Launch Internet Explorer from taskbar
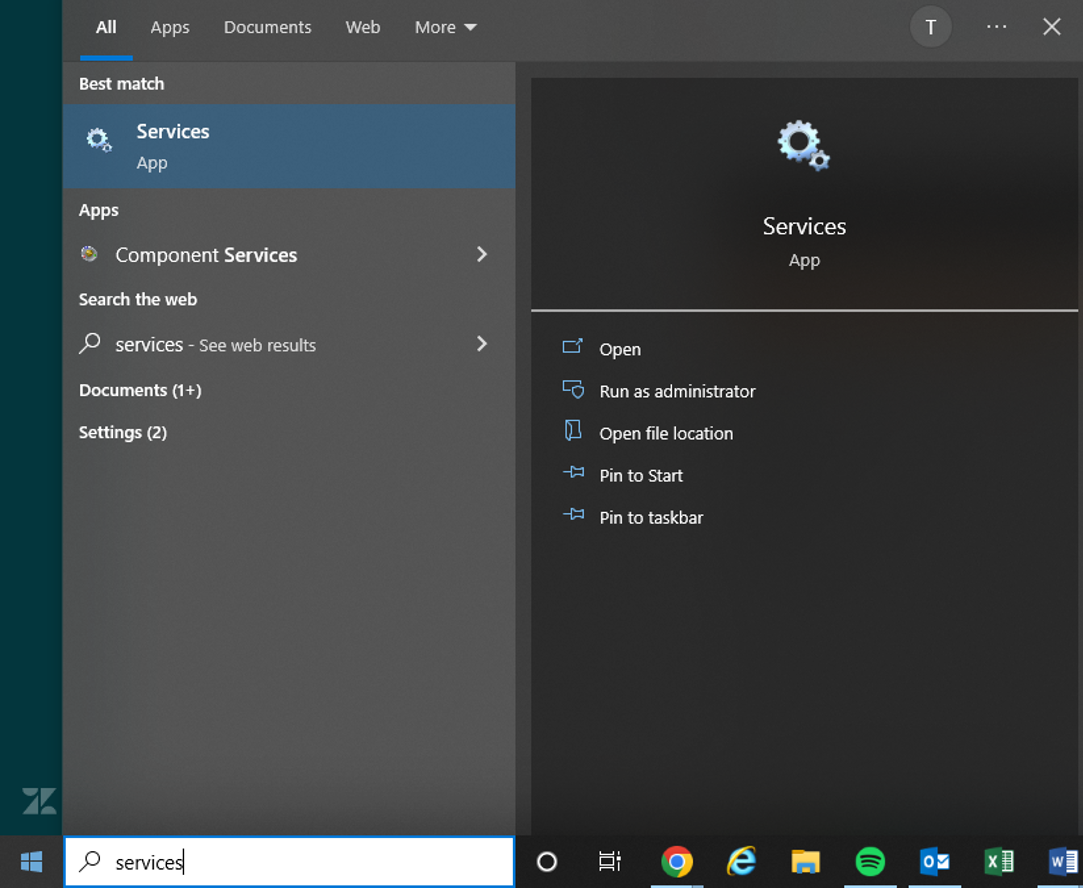The height and width of the screenshot is (888, 1083). coord(741,862)
